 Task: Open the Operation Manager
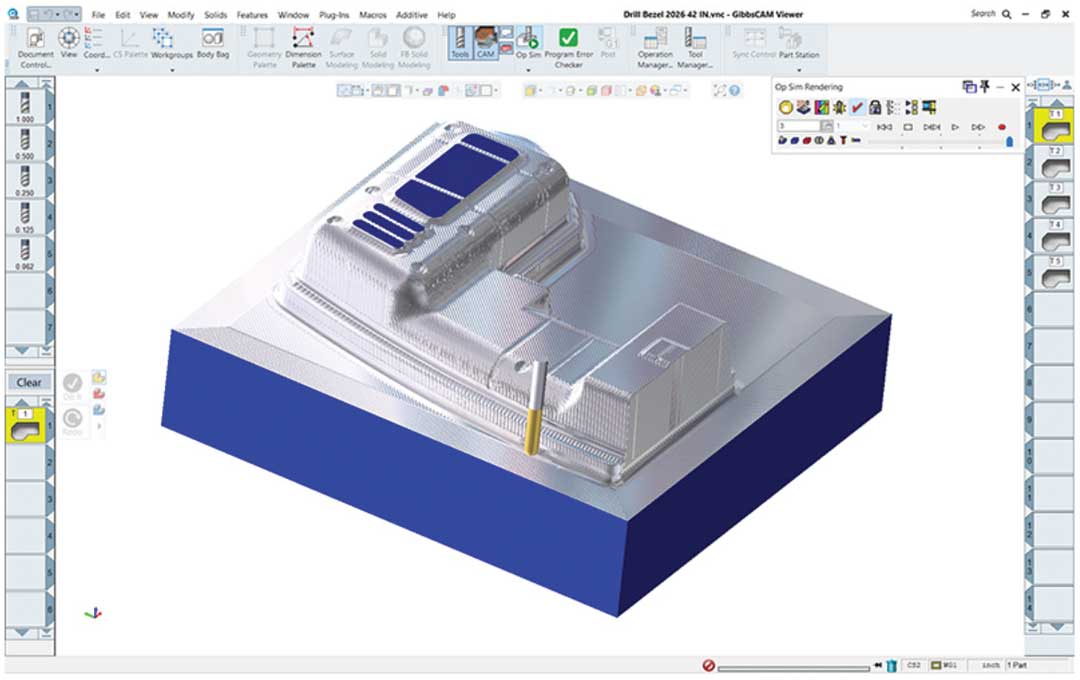(x=656, y=44)
